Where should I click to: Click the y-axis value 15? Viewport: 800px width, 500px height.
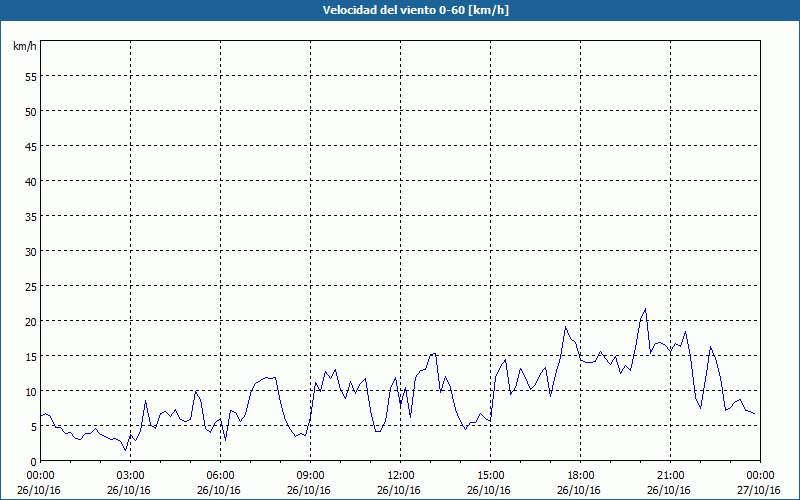(x=31, y=356)
